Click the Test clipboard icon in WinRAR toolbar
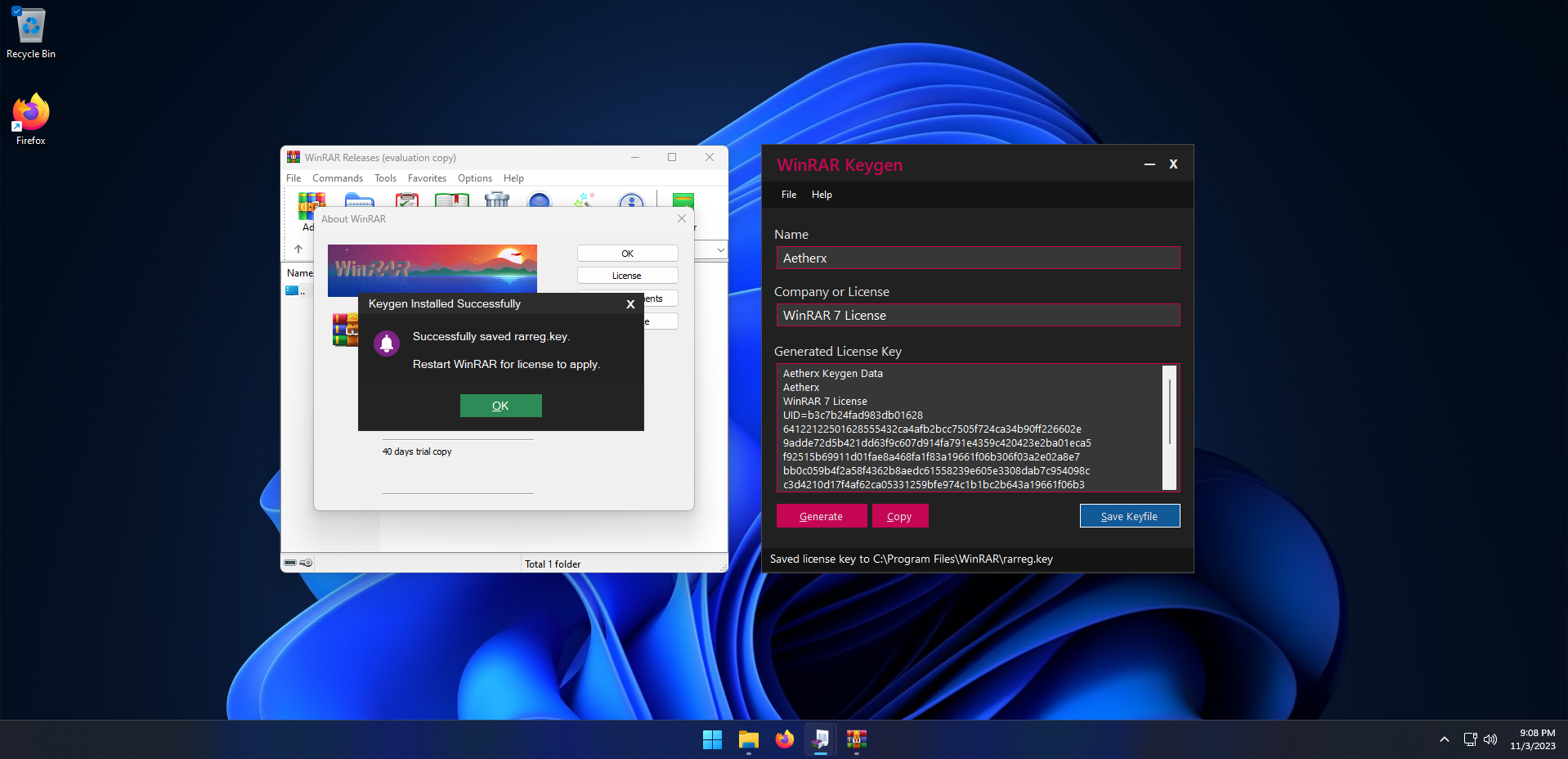 406,200
